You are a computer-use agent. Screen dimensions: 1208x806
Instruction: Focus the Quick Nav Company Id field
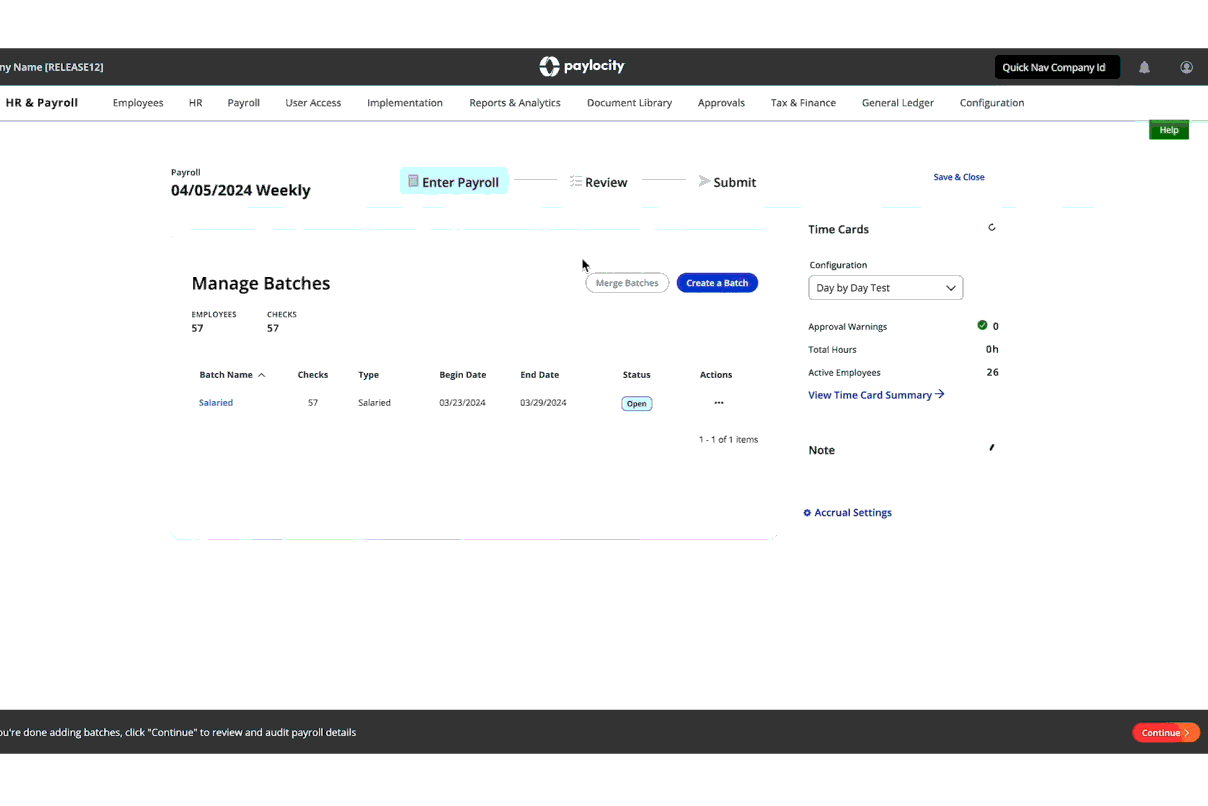coord(1057,68)
